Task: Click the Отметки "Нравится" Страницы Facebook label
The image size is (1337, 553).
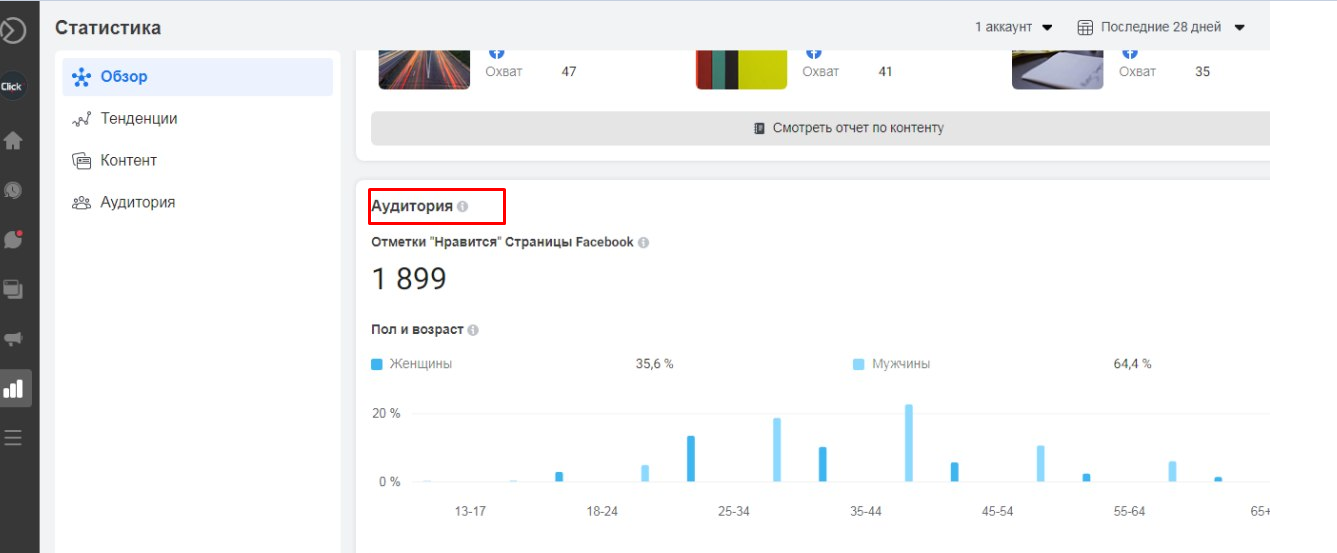Action: pyautogui.click(x=502, y=242)
